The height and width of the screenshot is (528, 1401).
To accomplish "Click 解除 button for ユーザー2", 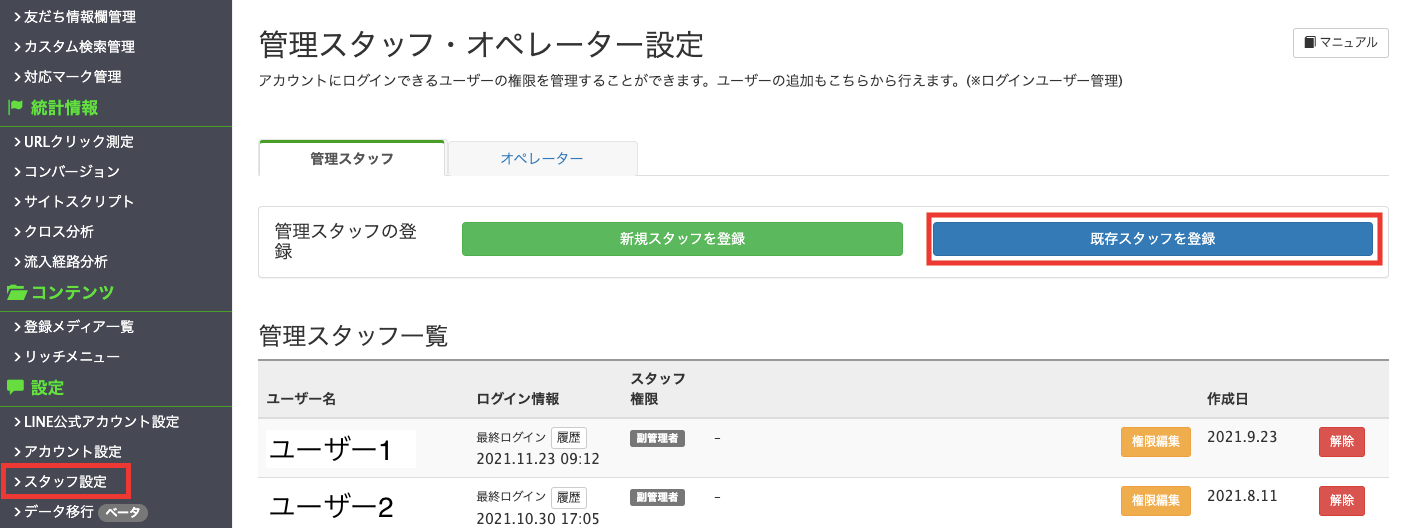I will click(1342, 500).
